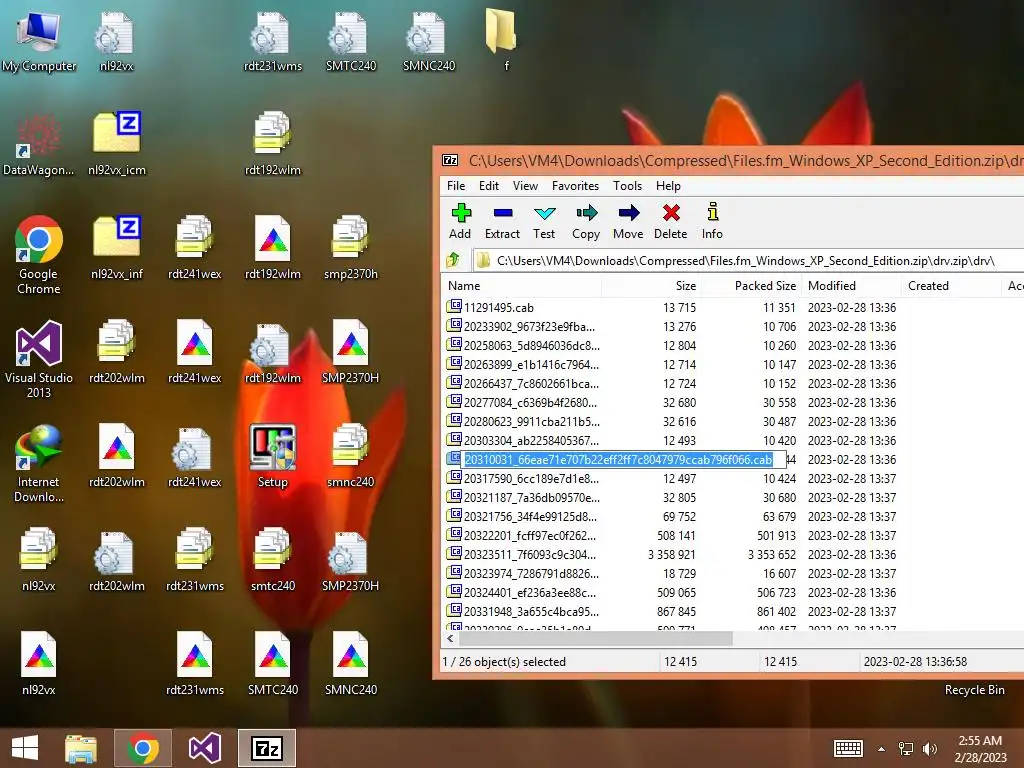Screen dimensions: 1024x768
Task: Open the touch keyboard from system tray
Action: 848,749
